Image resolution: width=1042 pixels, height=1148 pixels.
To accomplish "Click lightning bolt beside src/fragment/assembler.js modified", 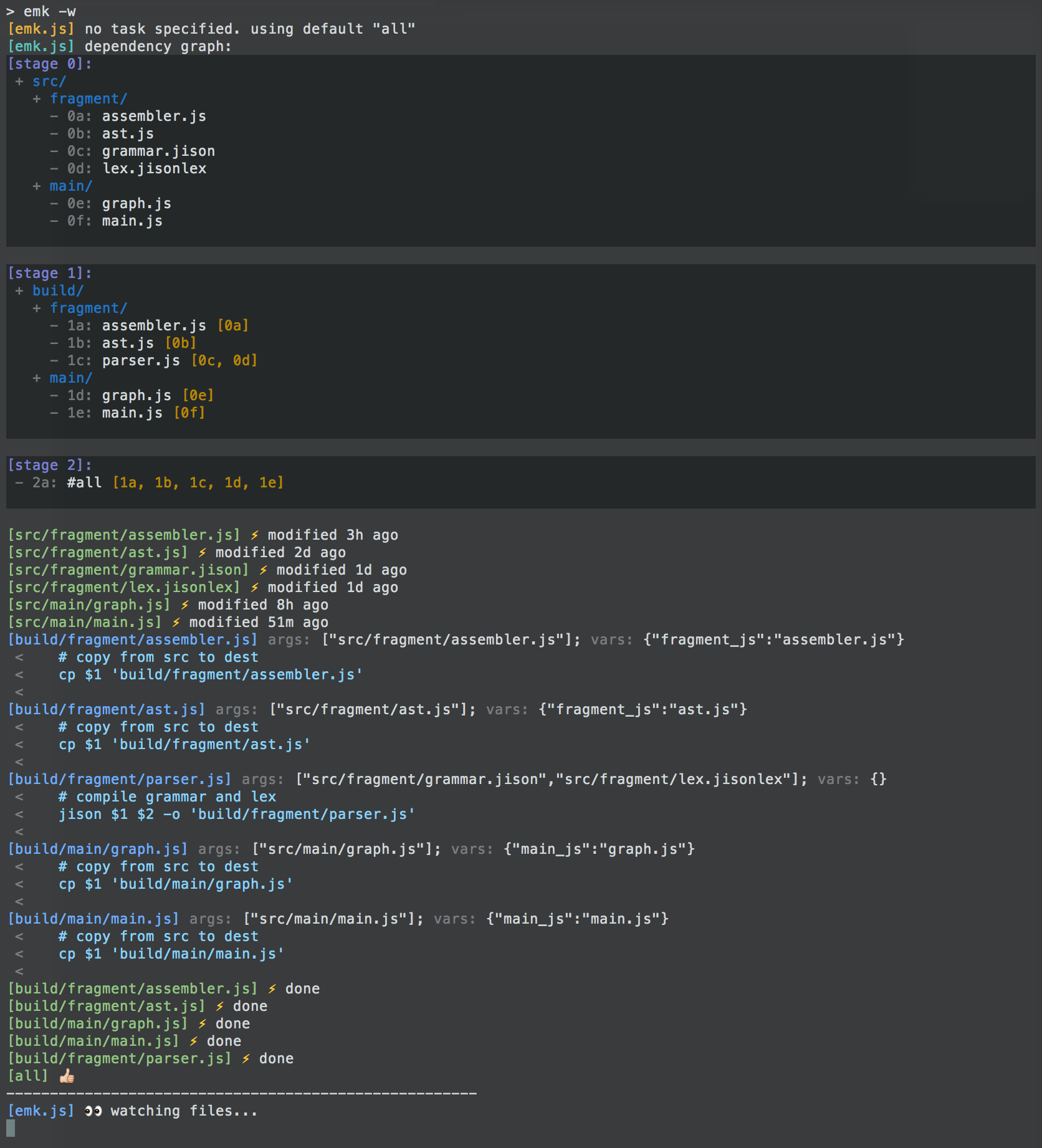I will coord(254,535).
